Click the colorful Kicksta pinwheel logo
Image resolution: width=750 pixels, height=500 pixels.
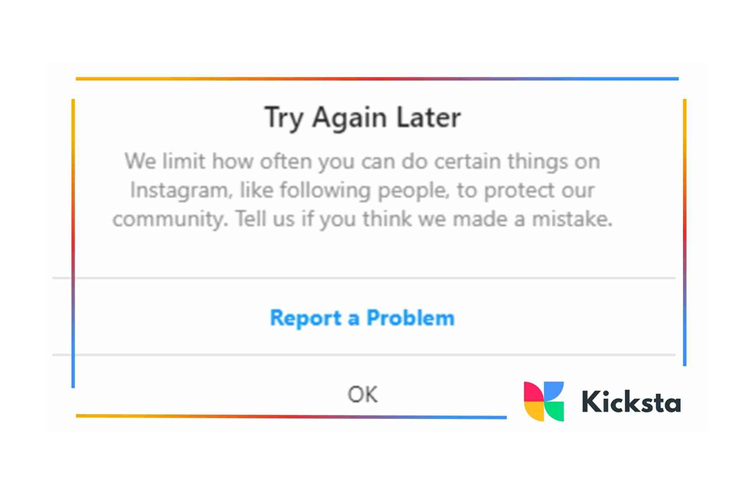click(544, 401)
